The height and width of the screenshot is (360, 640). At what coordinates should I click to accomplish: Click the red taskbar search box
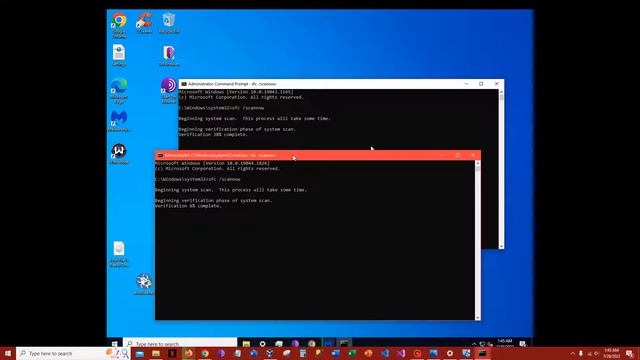73,353
